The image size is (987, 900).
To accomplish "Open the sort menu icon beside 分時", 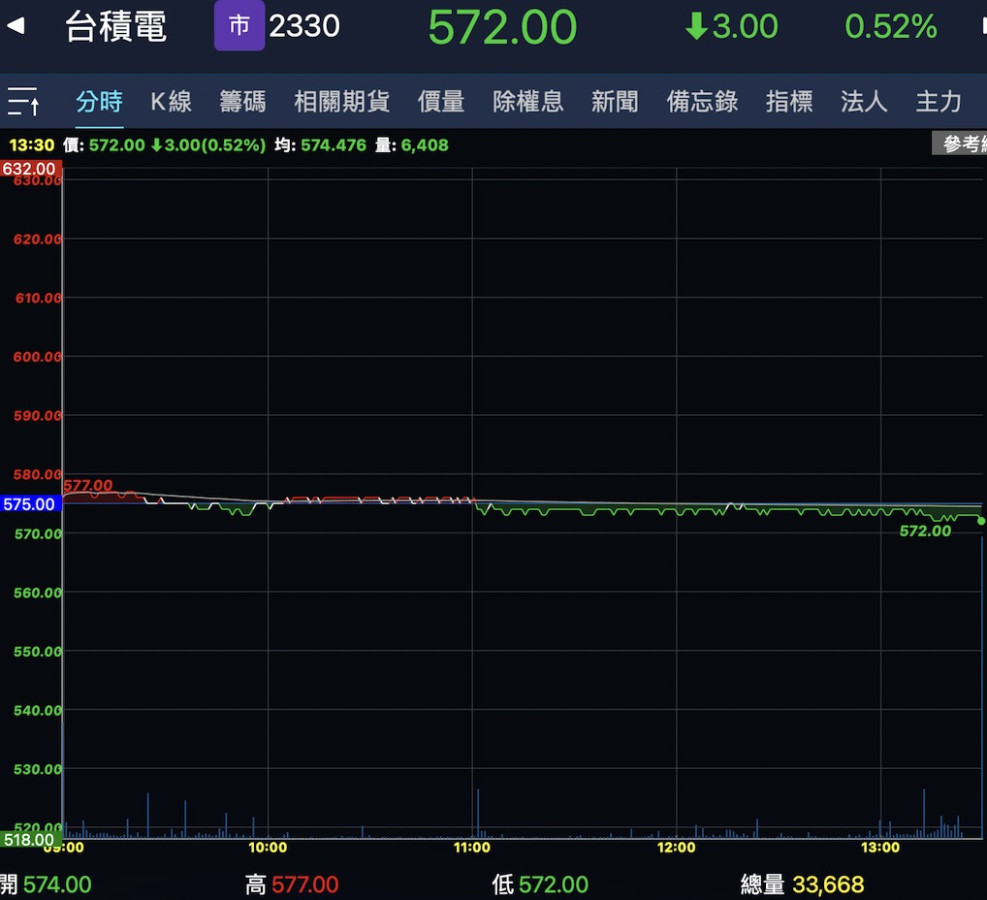I will pos(23,101).
